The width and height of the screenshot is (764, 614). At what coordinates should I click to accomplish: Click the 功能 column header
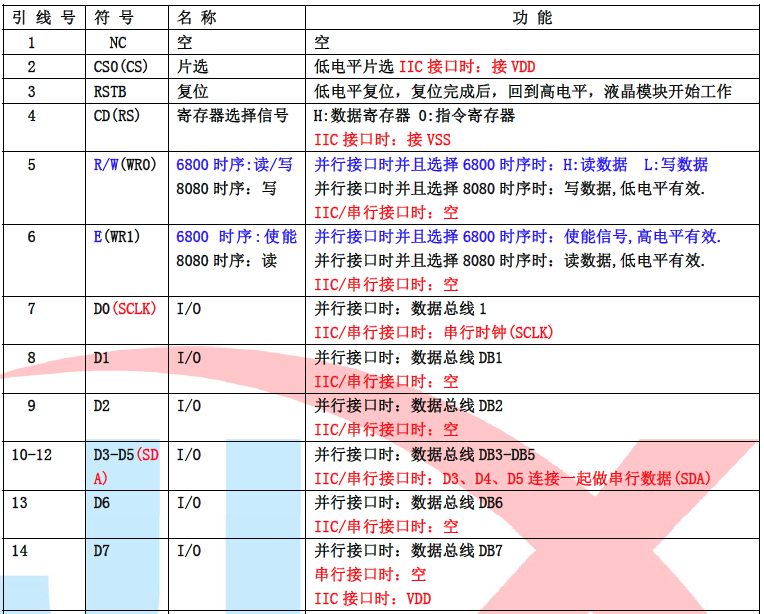(x=535, y=18)
